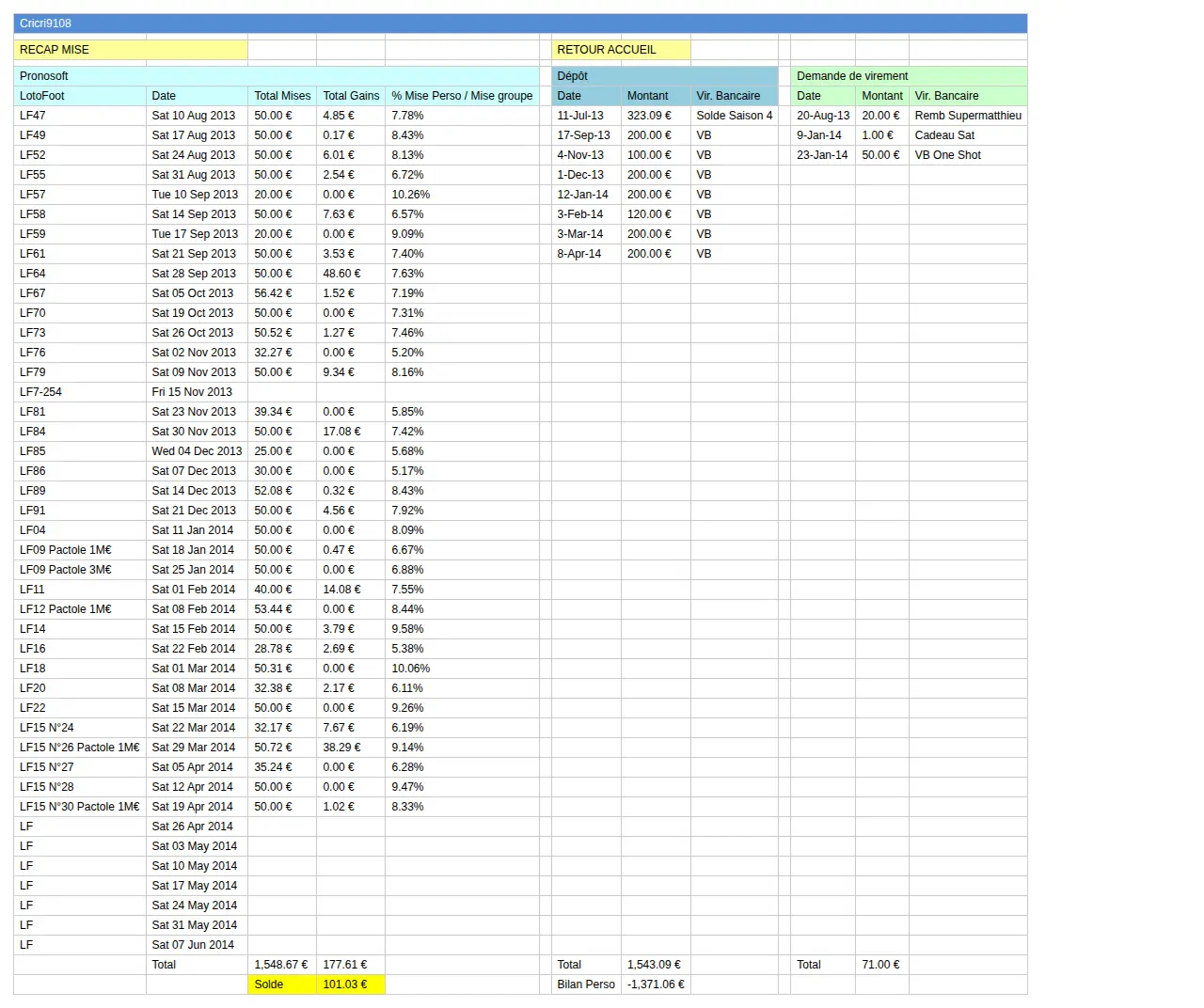
Task: Click the LF47 row label cell
Action: pos(80,116)
